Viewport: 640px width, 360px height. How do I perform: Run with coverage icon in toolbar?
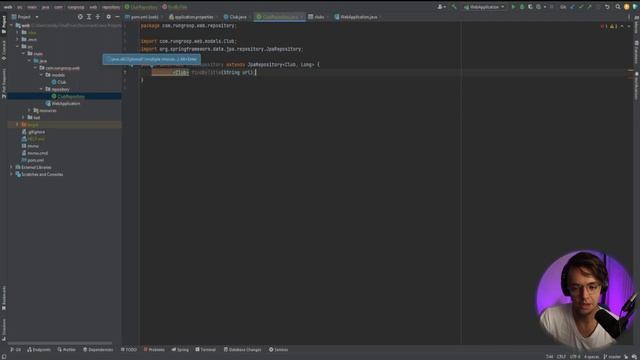point(530,7)
